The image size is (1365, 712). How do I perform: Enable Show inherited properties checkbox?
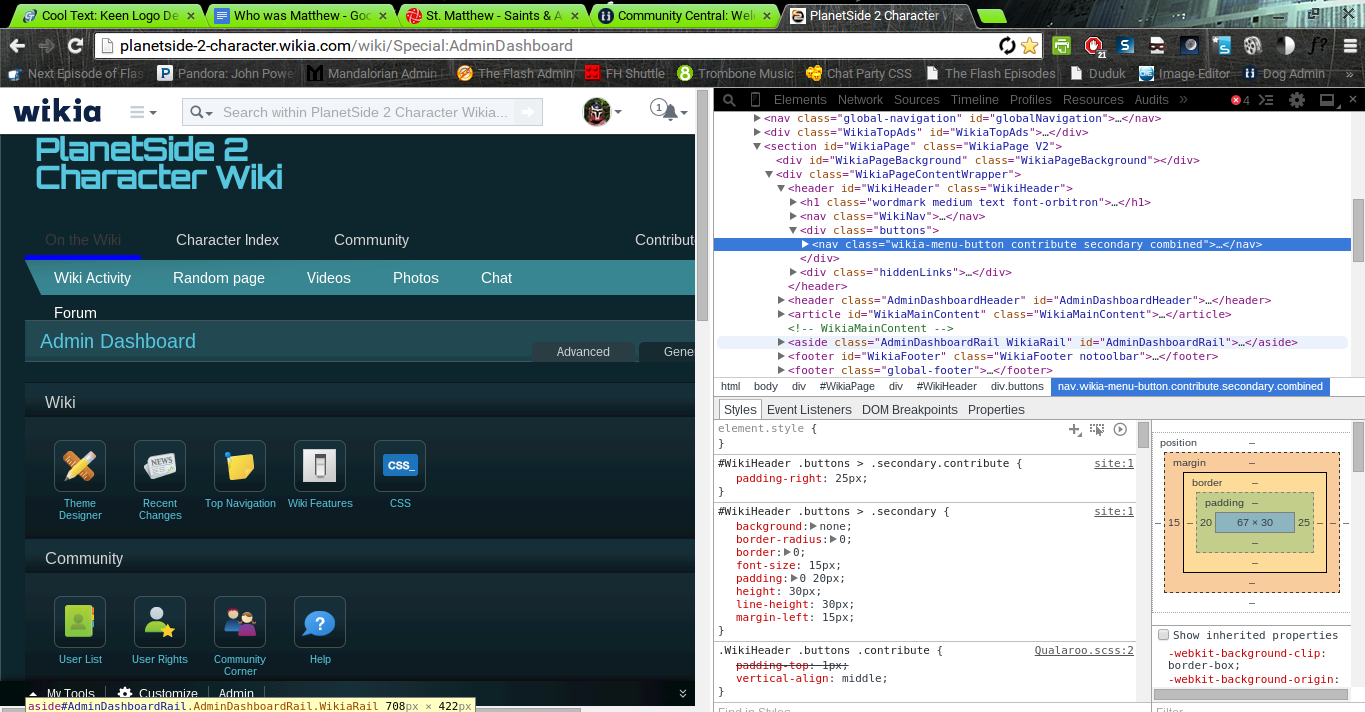[1163, 635]
